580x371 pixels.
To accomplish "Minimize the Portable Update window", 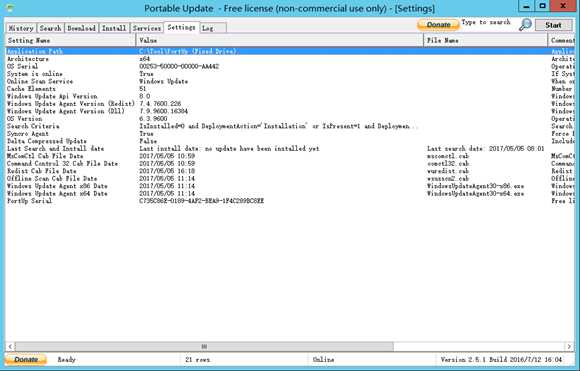I will [526, 6].
